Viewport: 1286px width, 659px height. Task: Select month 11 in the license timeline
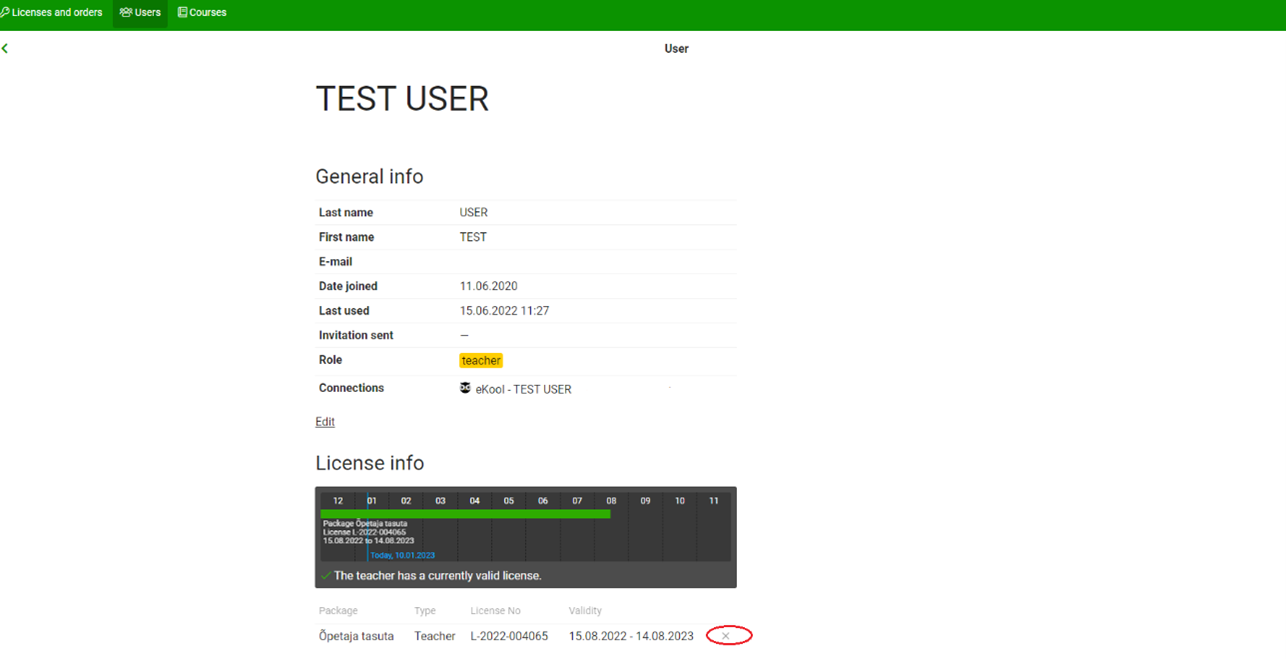(713, 501)
